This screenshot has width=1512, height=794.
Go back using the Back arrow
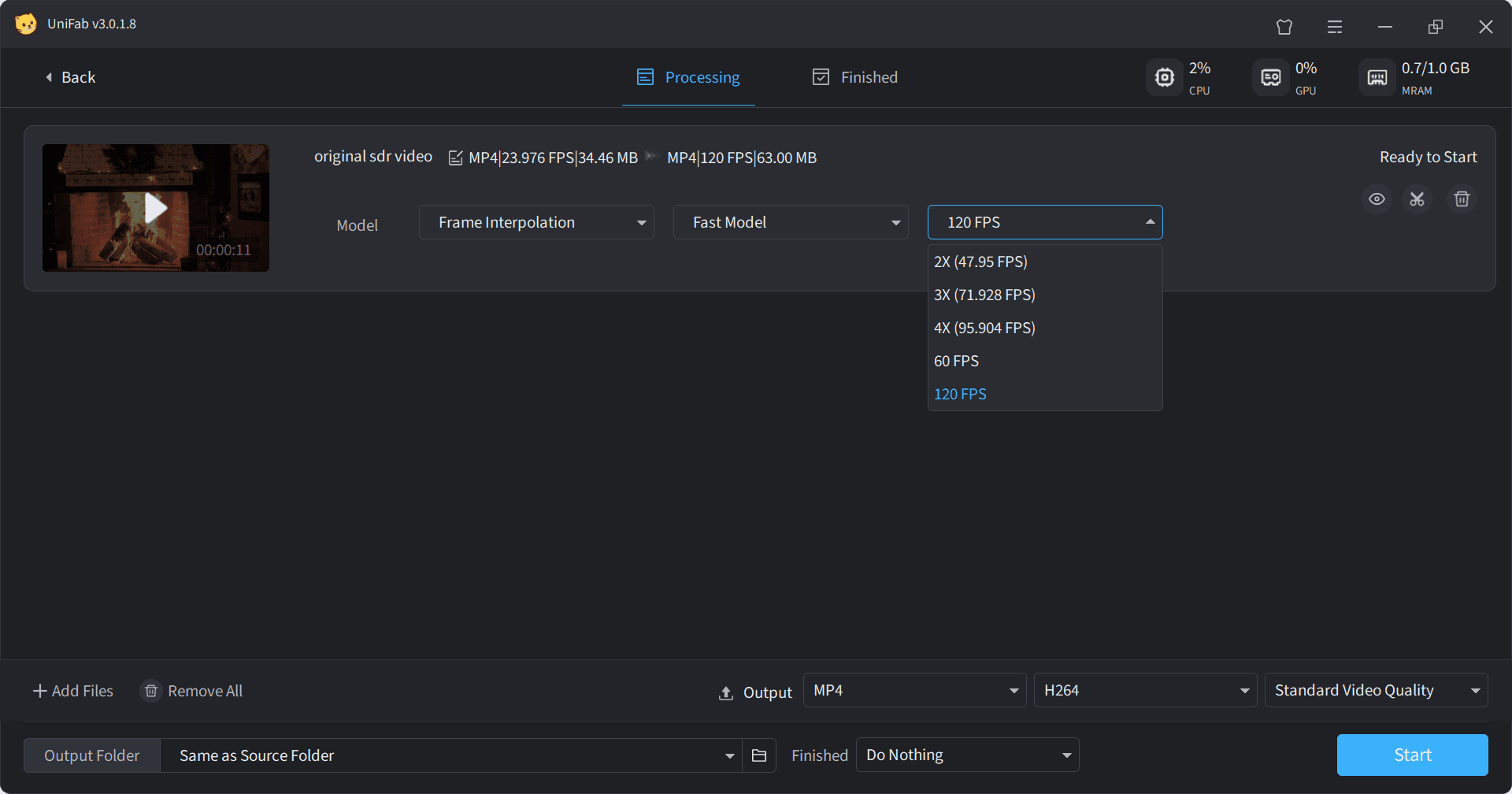[70, 77]
